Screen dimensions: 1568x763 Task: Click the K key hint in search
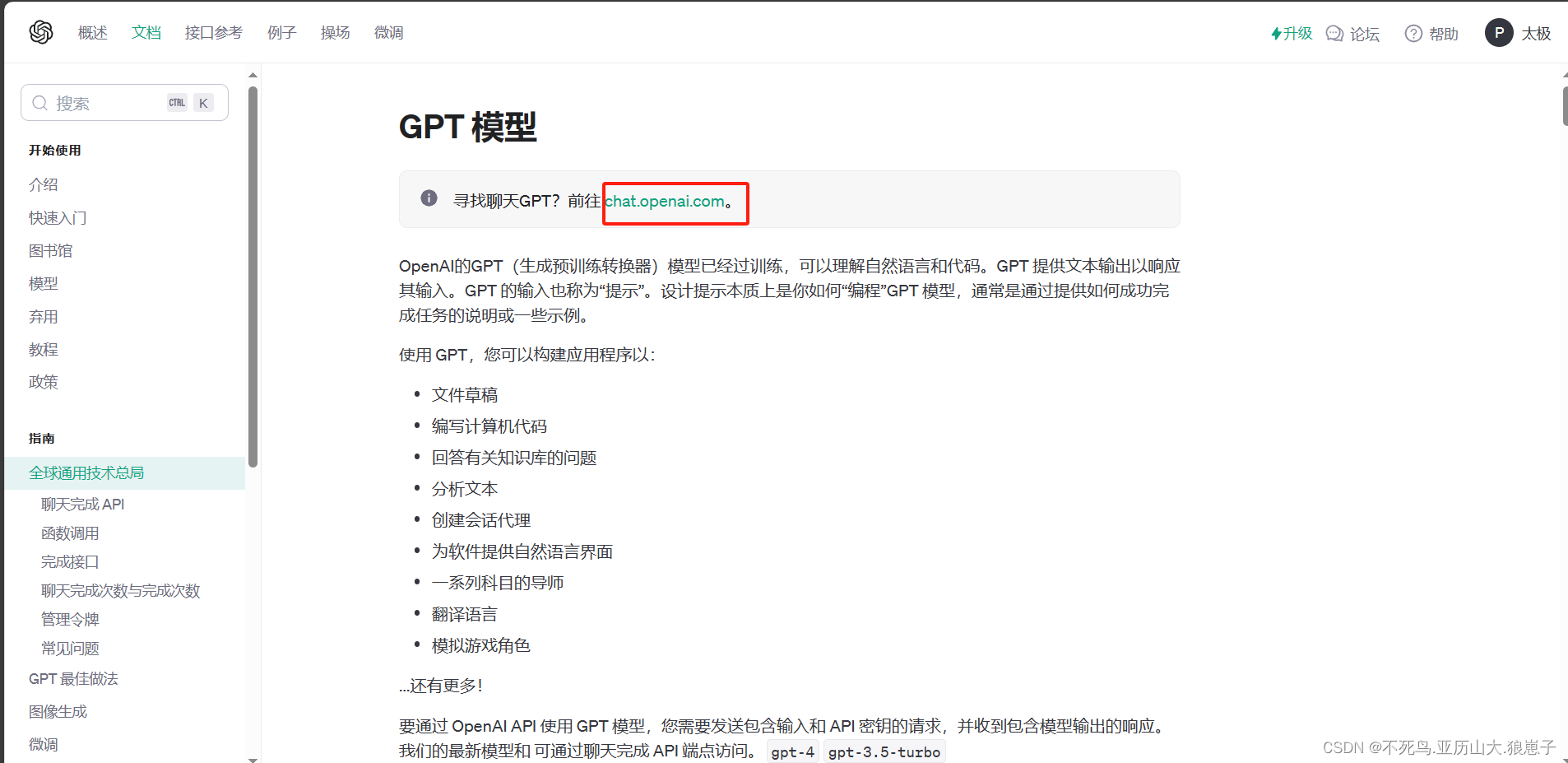(203, 103)
